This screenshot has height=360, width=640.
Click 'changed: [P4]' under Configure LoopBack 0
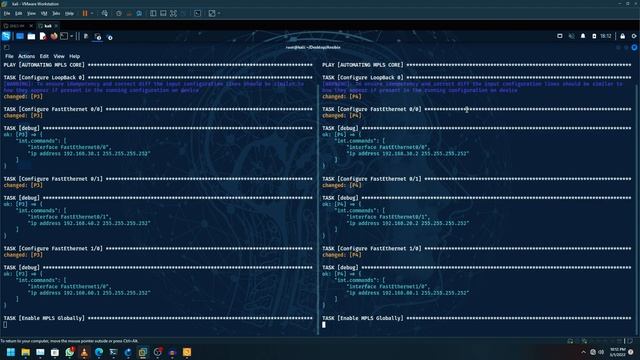(x=342, y=97)
